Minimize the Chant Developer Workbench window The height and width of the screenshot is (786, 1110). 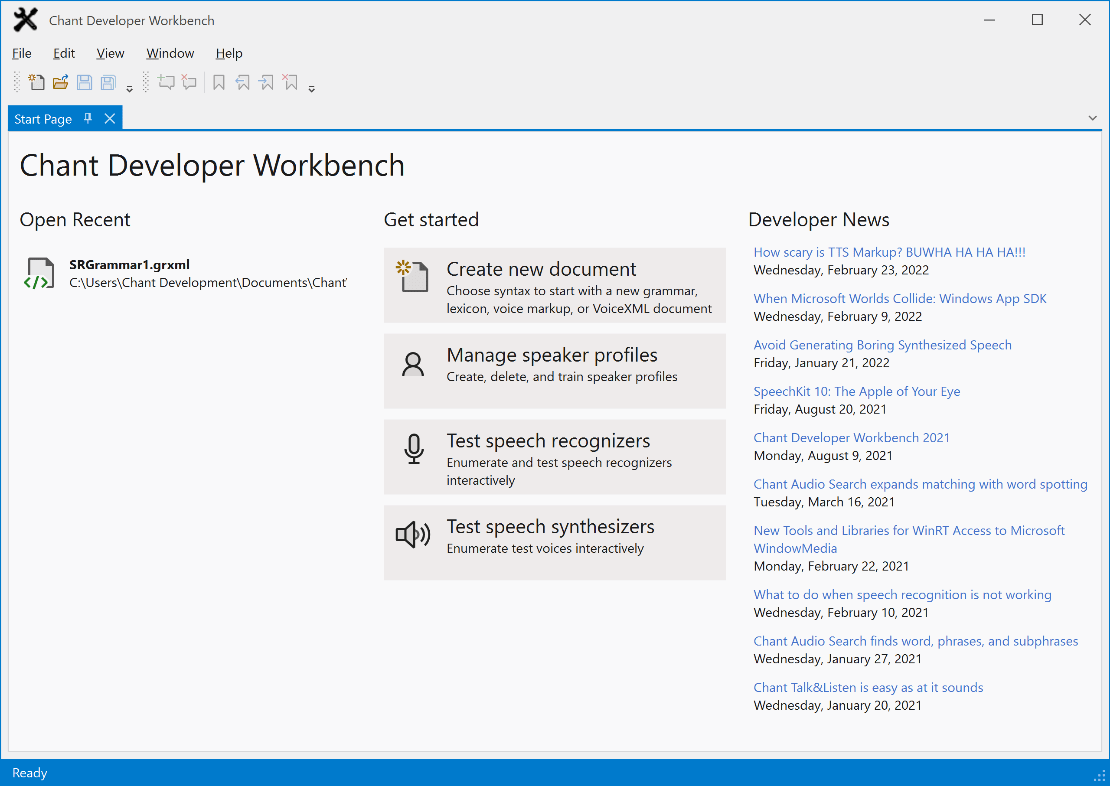(x=990, y=20)
